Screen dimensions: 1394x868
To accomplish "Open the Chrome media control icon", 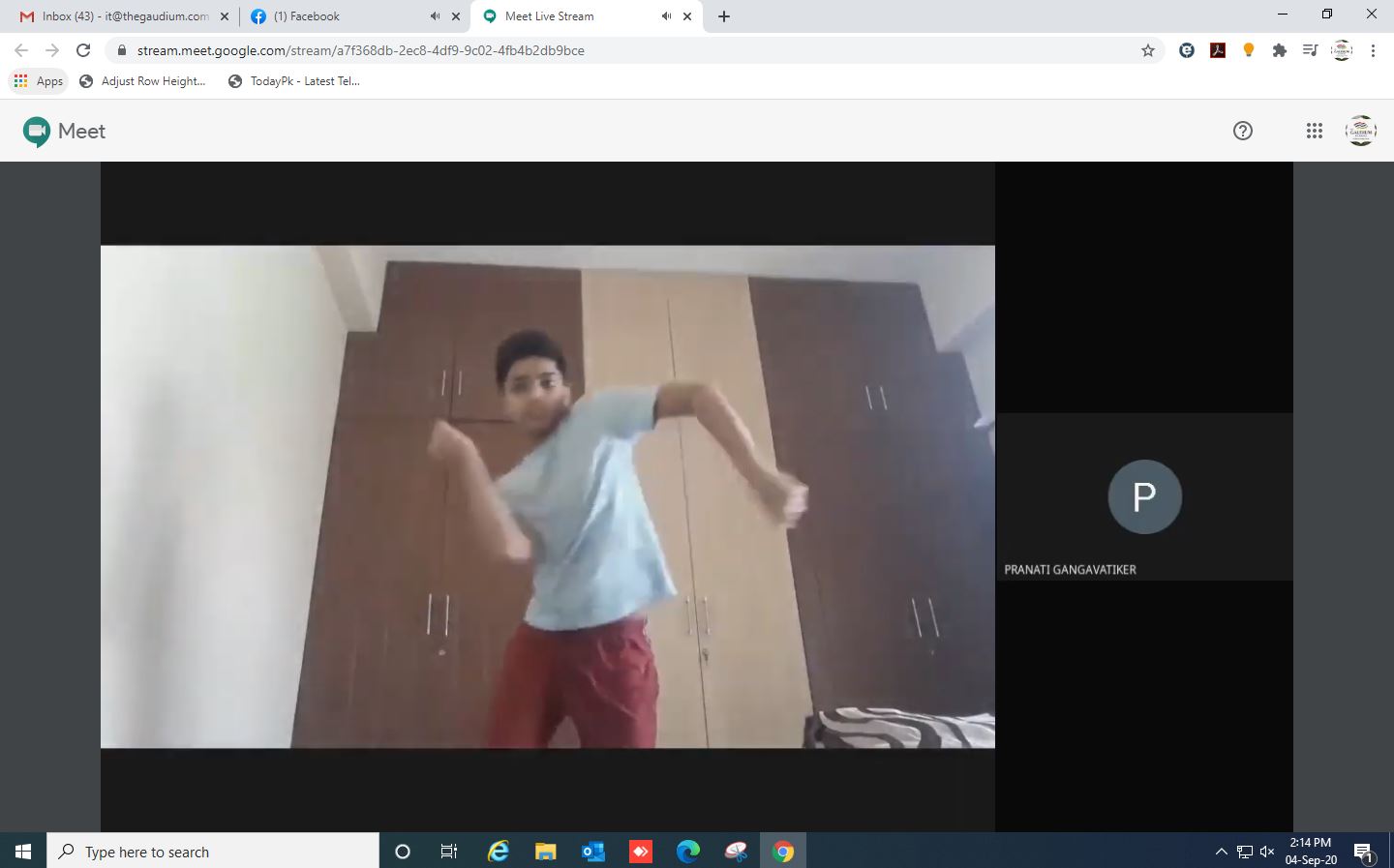I will click(x=1310, y=50).
